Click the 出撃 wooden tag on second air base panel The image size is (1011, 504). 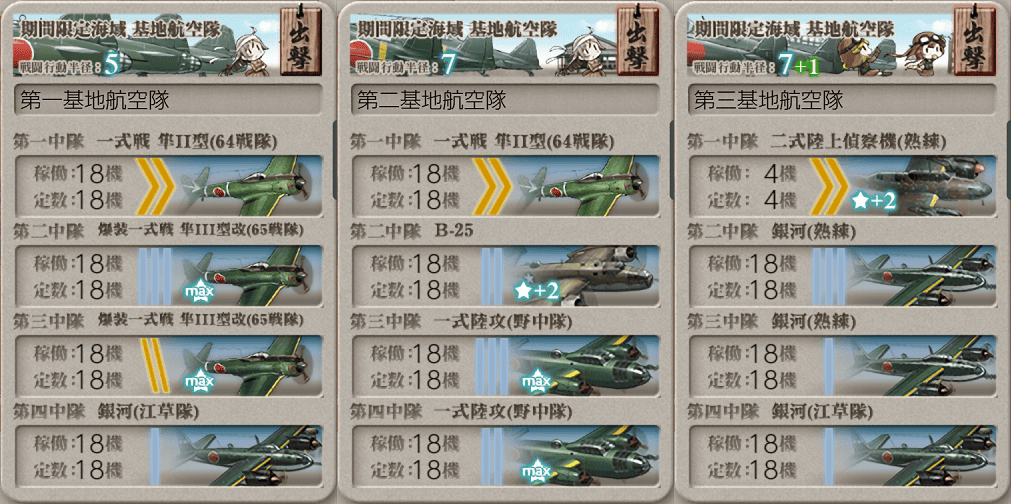tap(638, 41)
